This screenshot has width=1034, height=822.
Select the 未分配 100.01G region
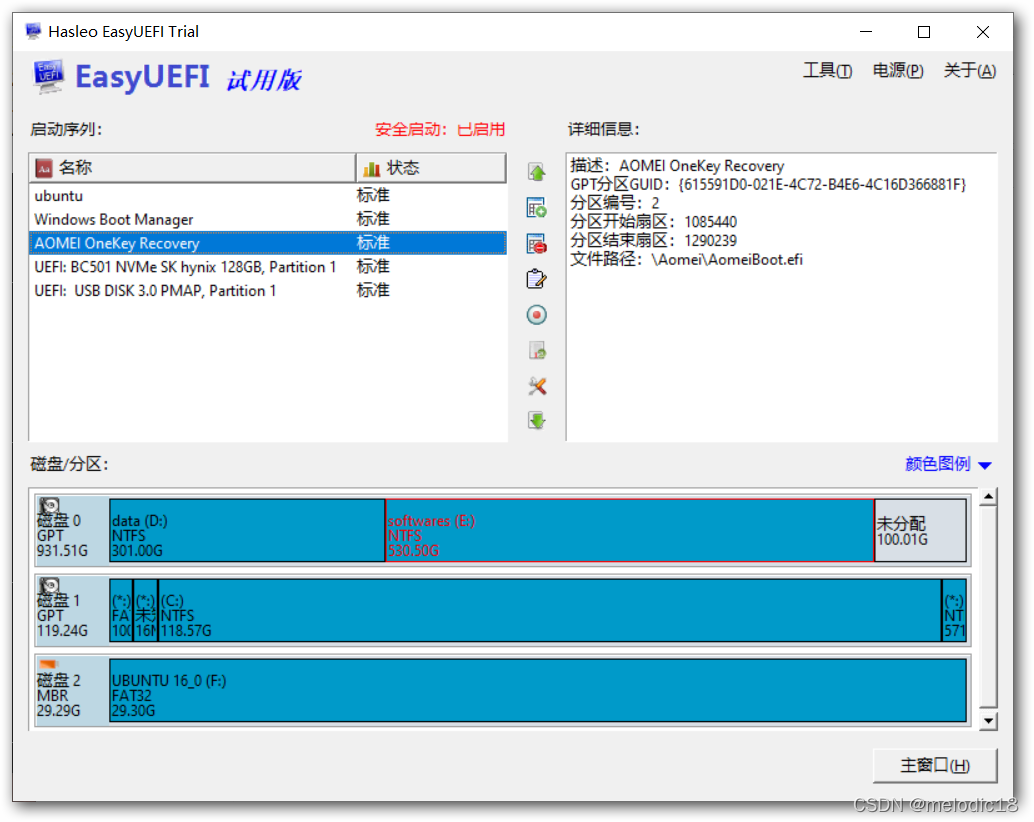coord(921,531)
